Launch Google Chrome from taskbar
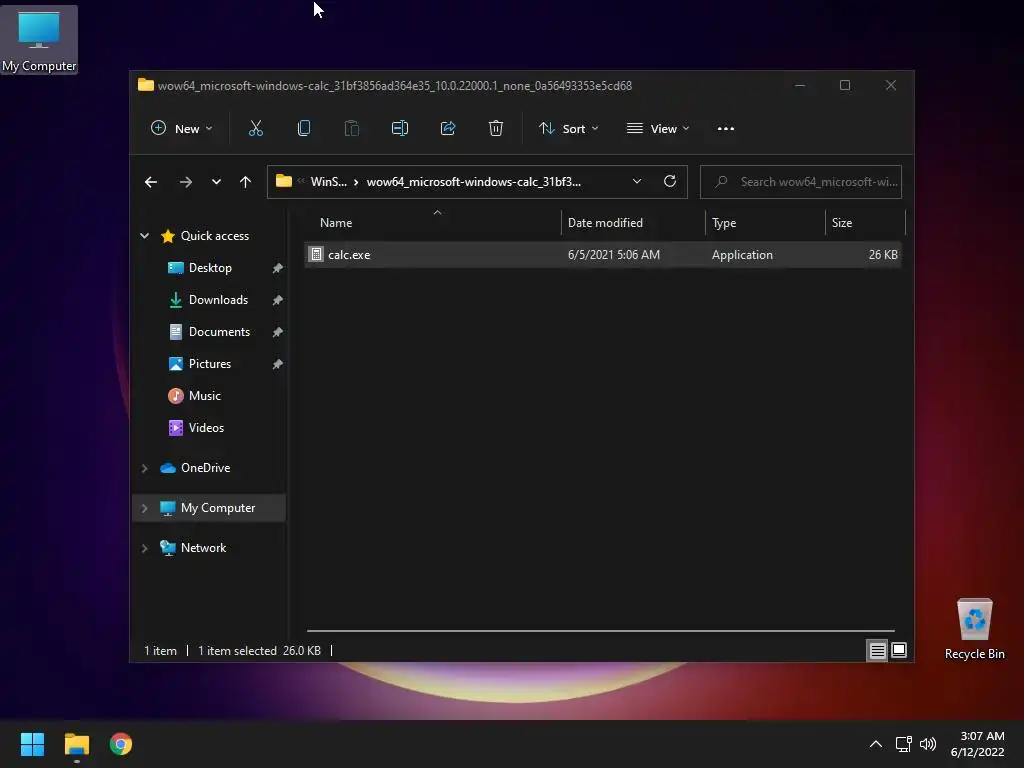Screen dimensions: 1024x768 coord(121,744)
